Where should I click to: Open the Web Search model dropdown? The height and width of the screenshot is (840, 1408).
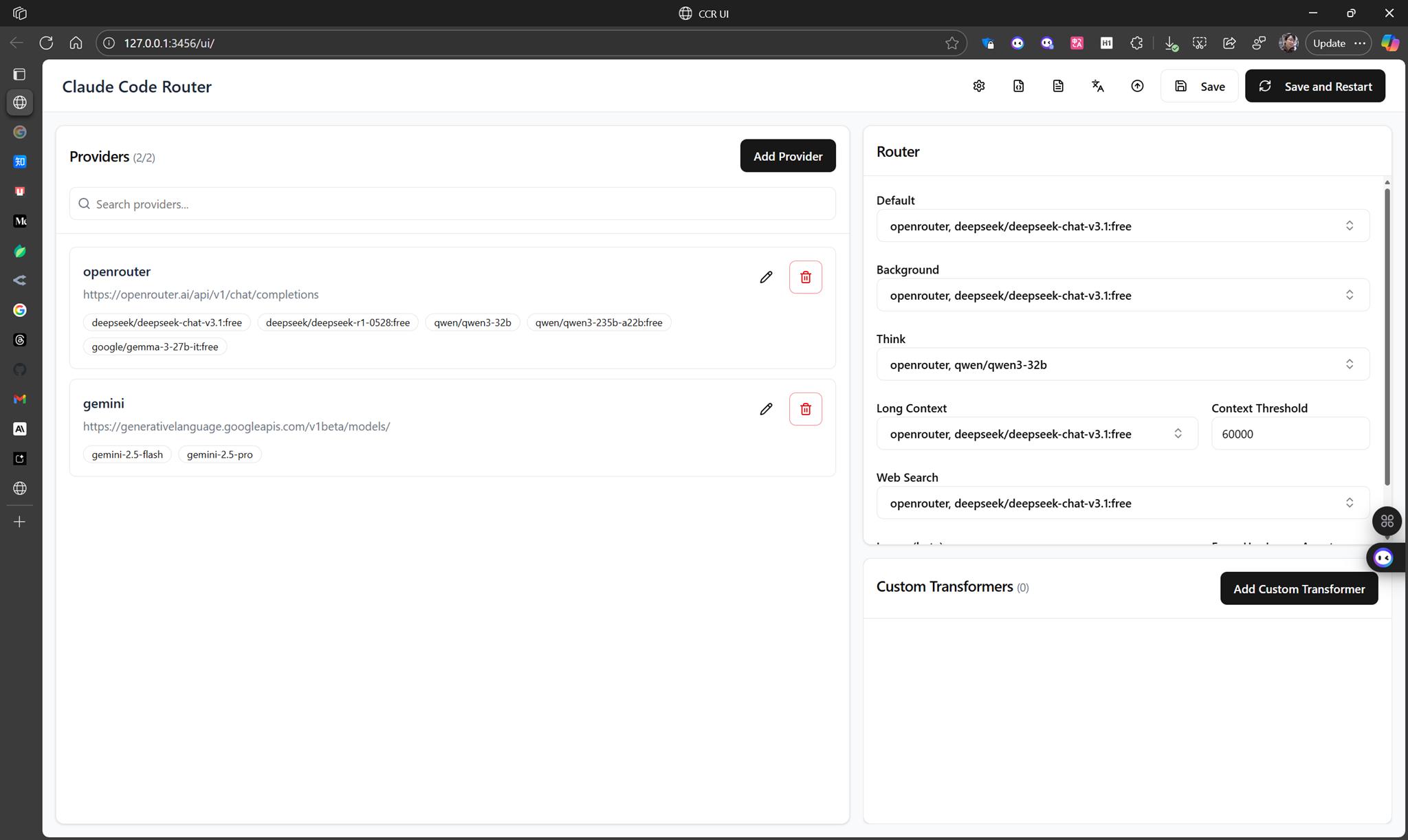point(1122,503)
